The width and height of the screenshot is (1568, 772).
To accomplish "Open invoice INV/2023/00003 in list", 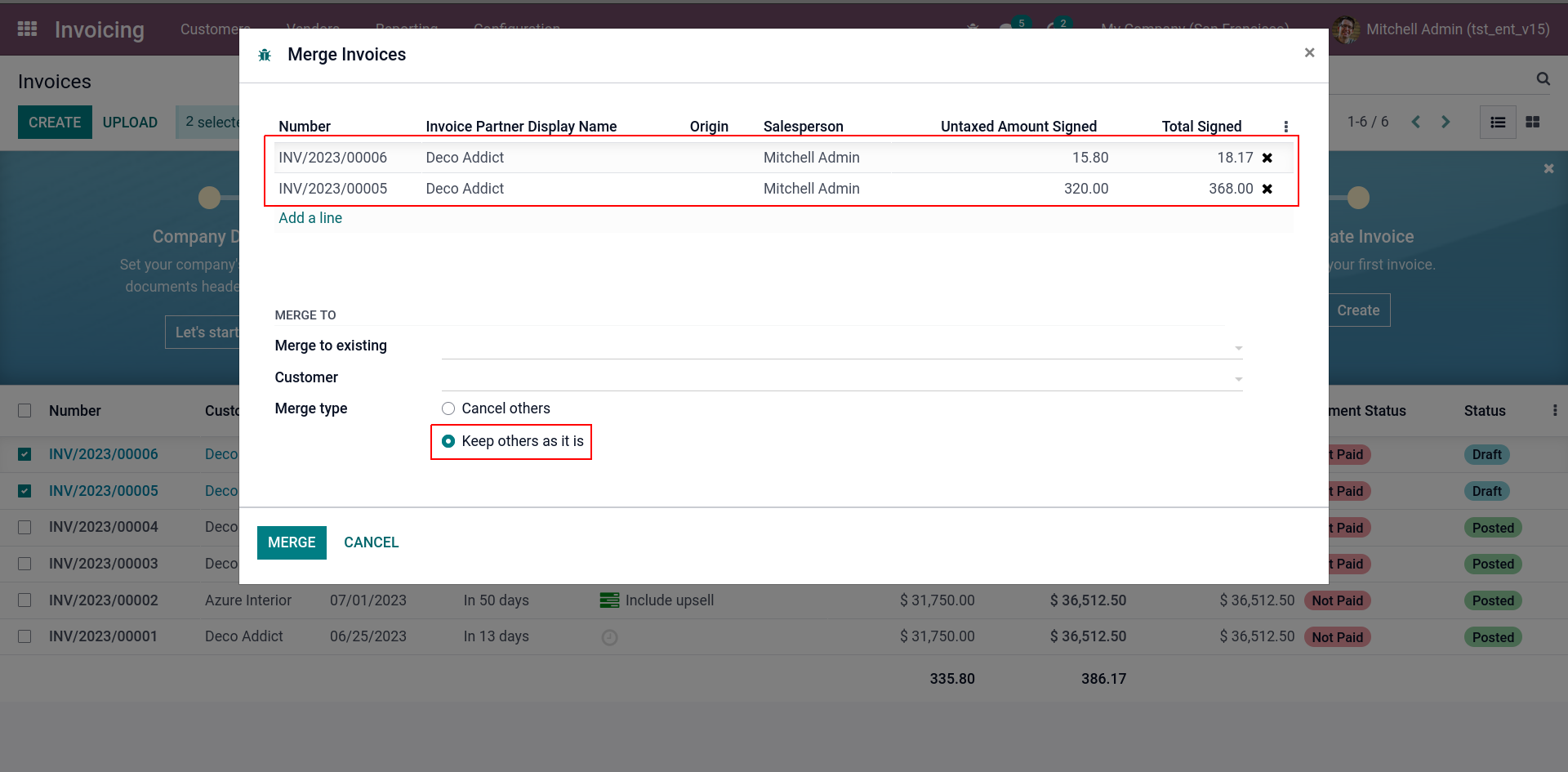I will [x=104, y=564].
